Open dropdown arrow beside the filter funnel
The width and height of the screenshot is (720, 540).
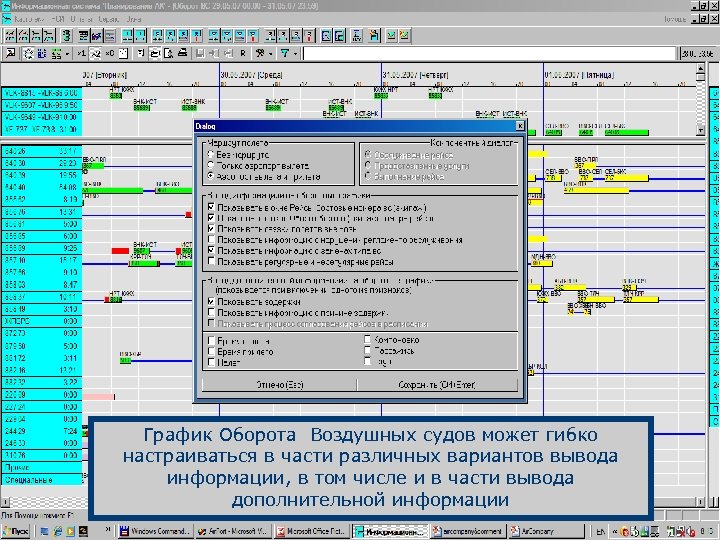295,54
